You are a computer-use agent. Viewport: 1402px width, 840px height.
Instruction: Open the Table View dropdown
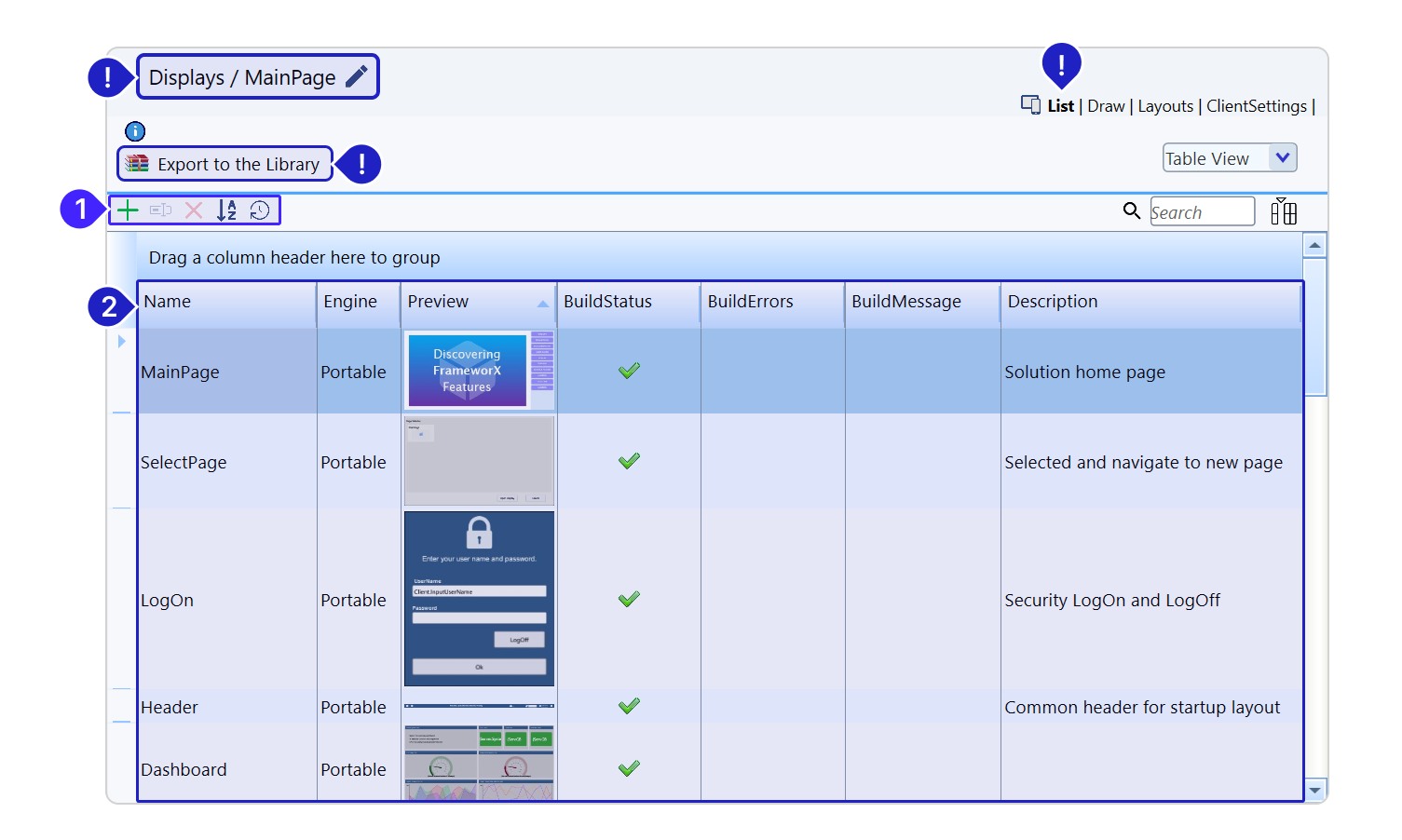pos(1282,158)
